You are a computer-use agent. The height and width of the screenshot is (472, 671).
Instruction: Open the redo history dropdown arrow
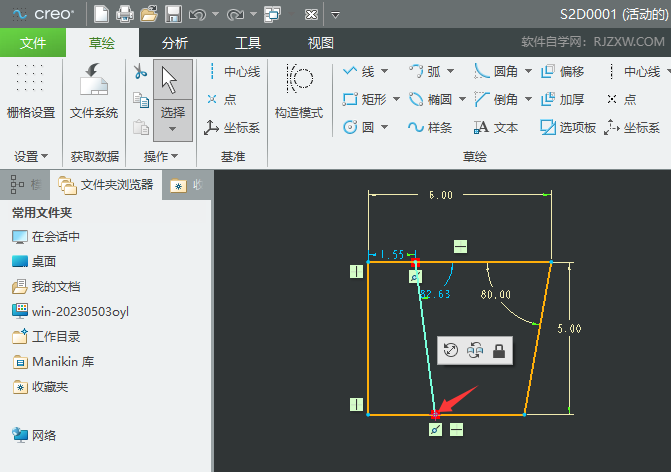pos(253,14)
